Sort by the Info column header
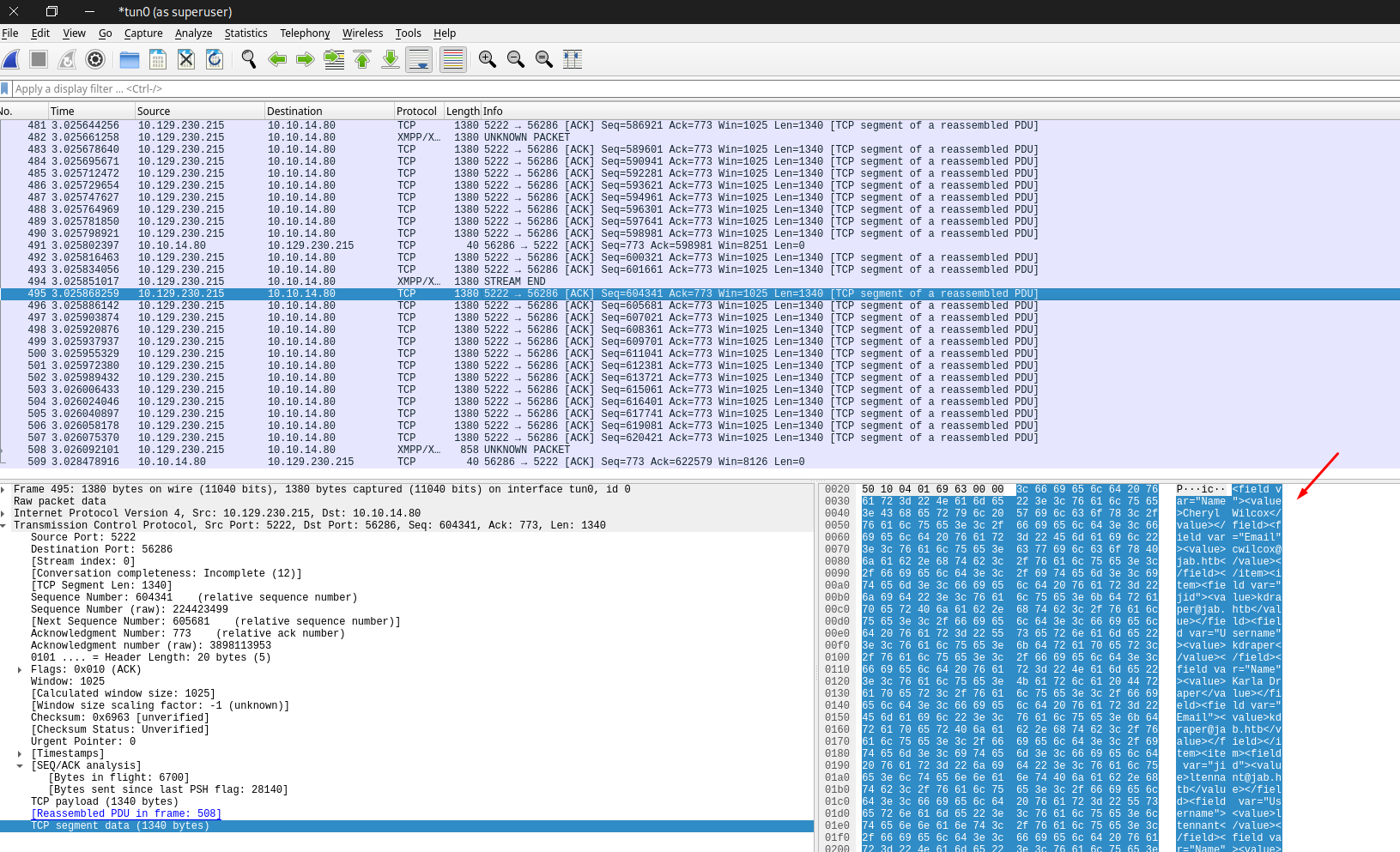Viewport: 1400px width, 852px height. pyautogui.click(x=940, y=112)
